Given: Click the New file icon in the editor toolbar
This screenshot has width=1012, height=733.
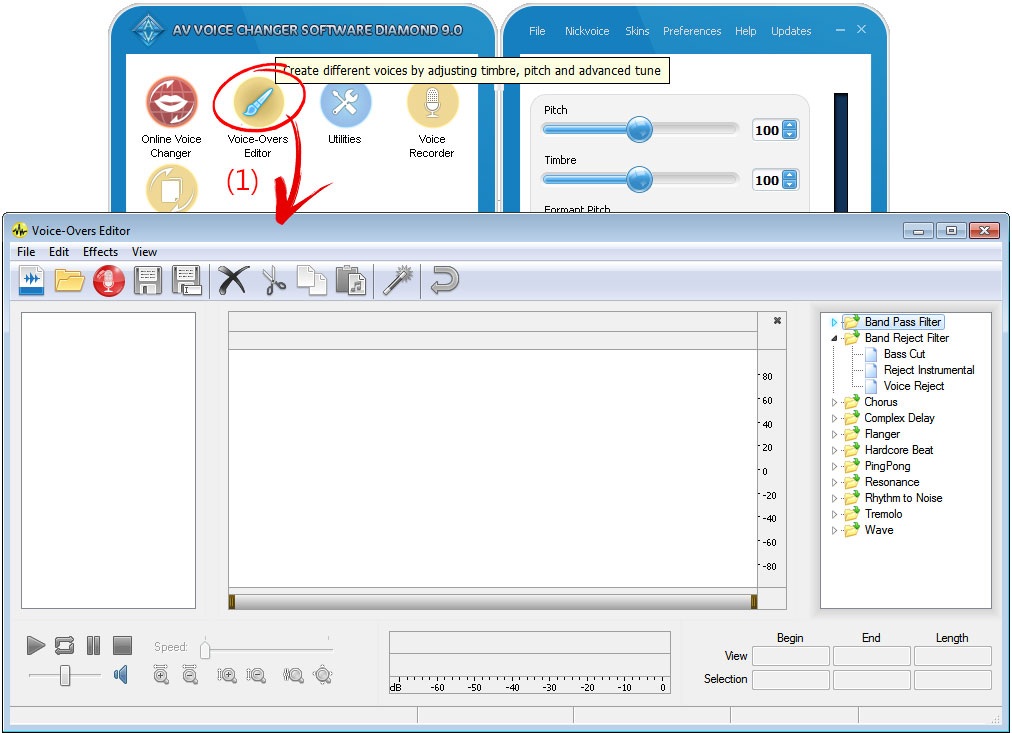Looking at the screenshot, I should (x=32, y=281).
